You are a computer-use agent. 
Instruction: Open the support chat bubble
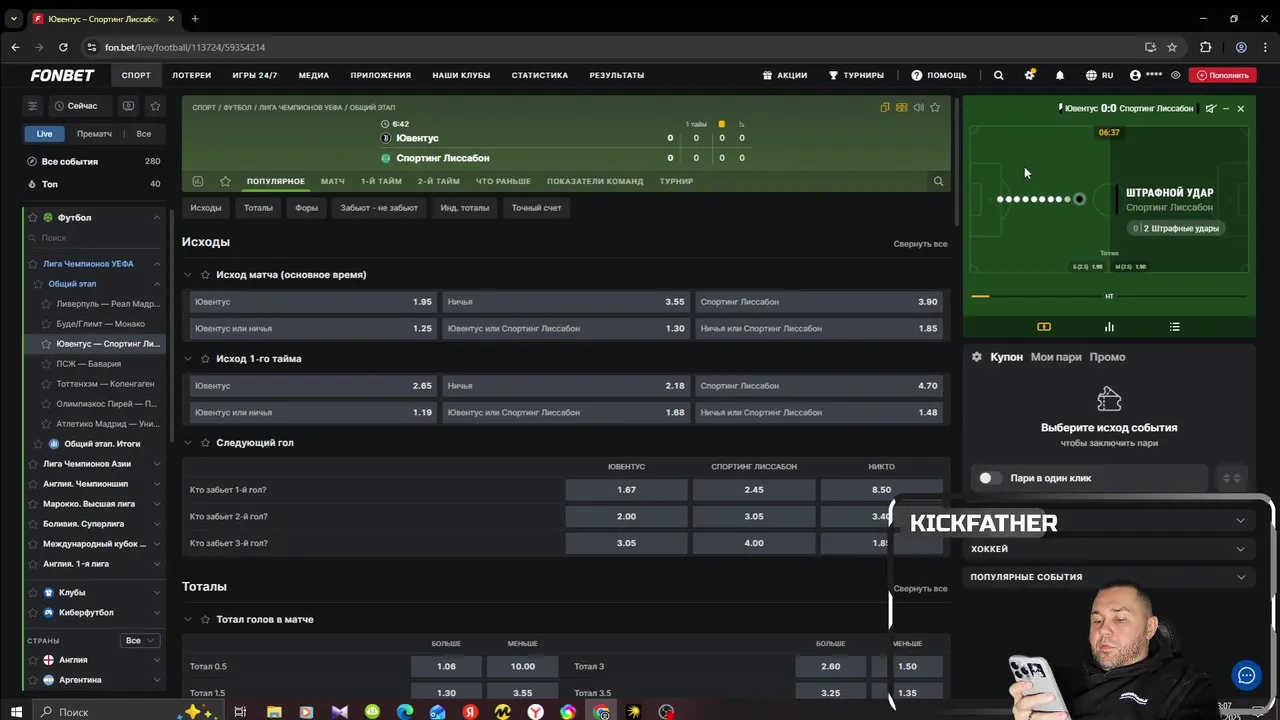point(1246,675)
